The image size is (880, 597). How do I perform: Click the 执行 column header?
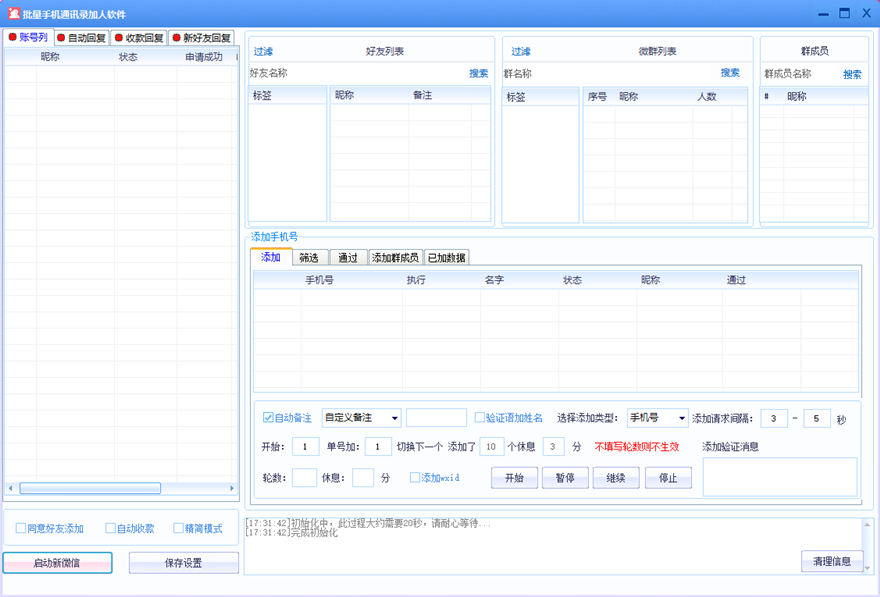point(416,280)
